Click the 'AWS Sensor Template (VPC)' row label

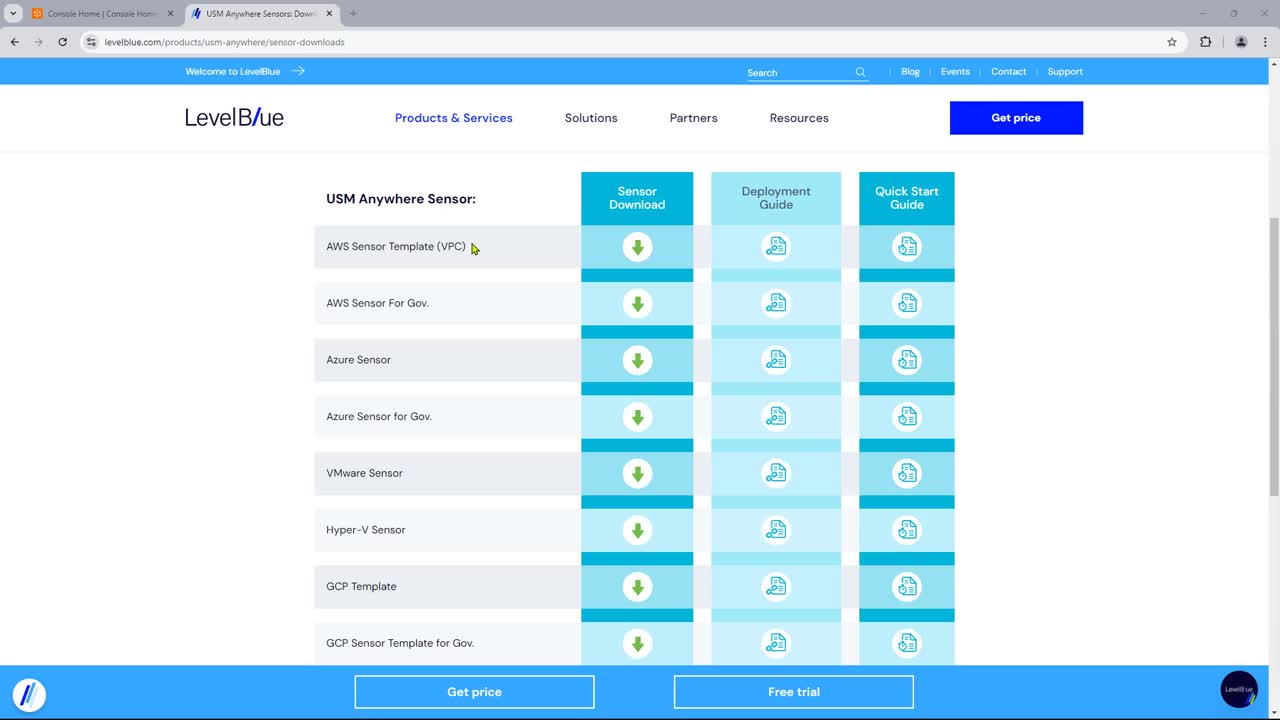[396, 246]
